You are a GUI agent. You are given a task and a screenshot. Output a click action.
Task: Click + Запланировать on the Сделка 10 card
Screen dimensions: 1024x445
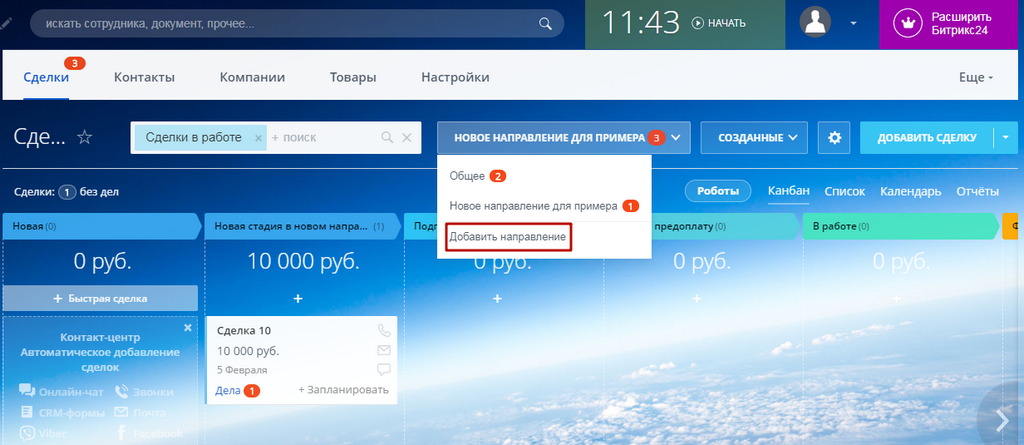point(344,390)
